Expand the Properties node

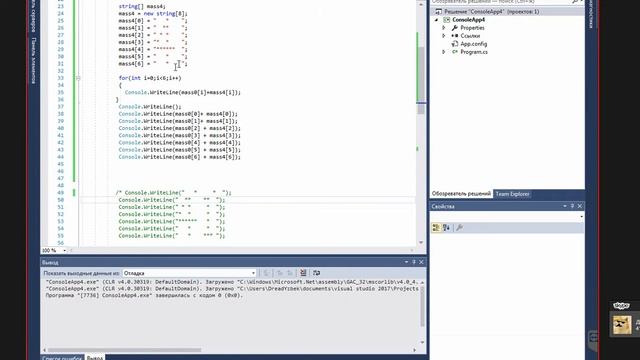click(x=444, y=28)
